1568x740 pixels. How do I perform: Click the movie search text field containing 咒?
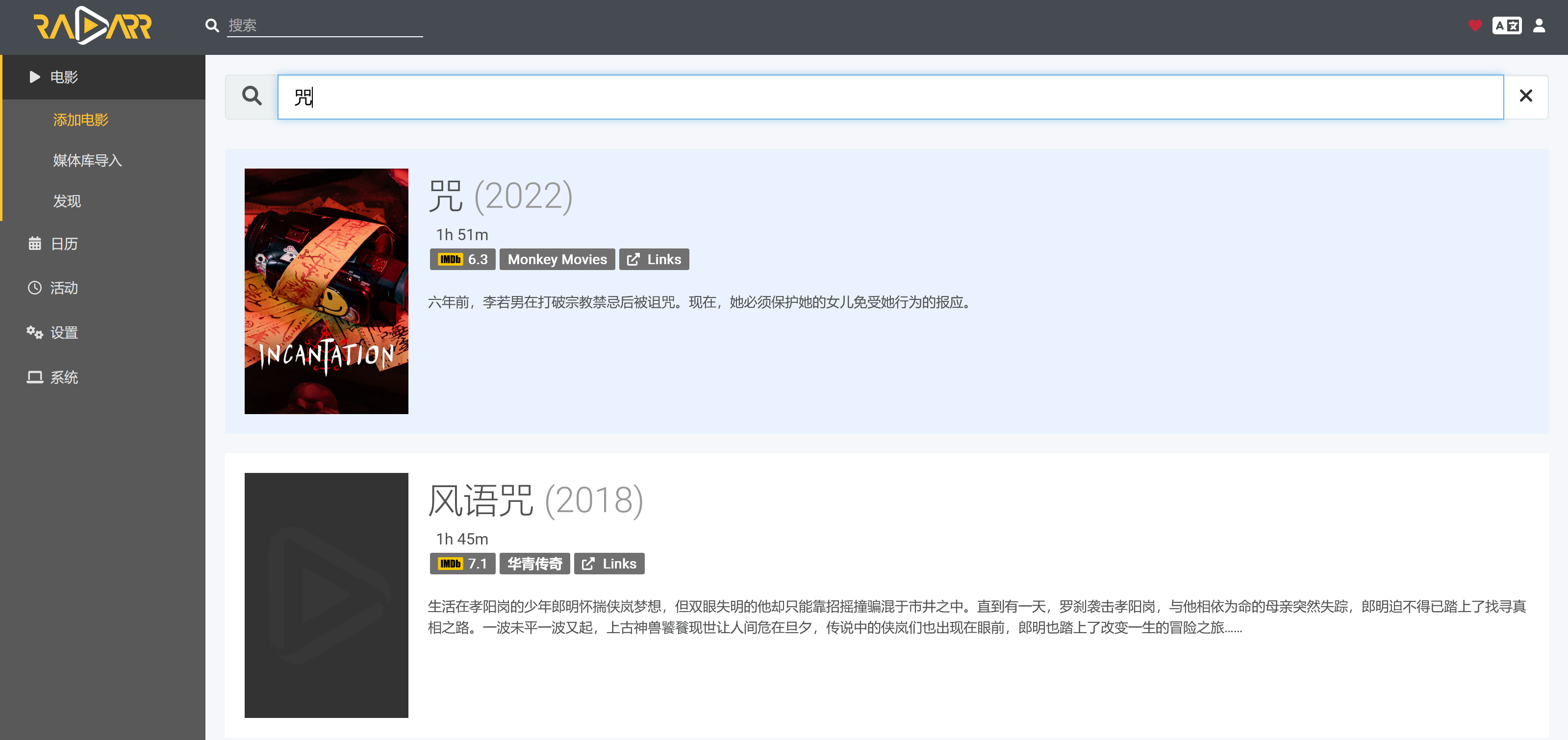[890, 98]
